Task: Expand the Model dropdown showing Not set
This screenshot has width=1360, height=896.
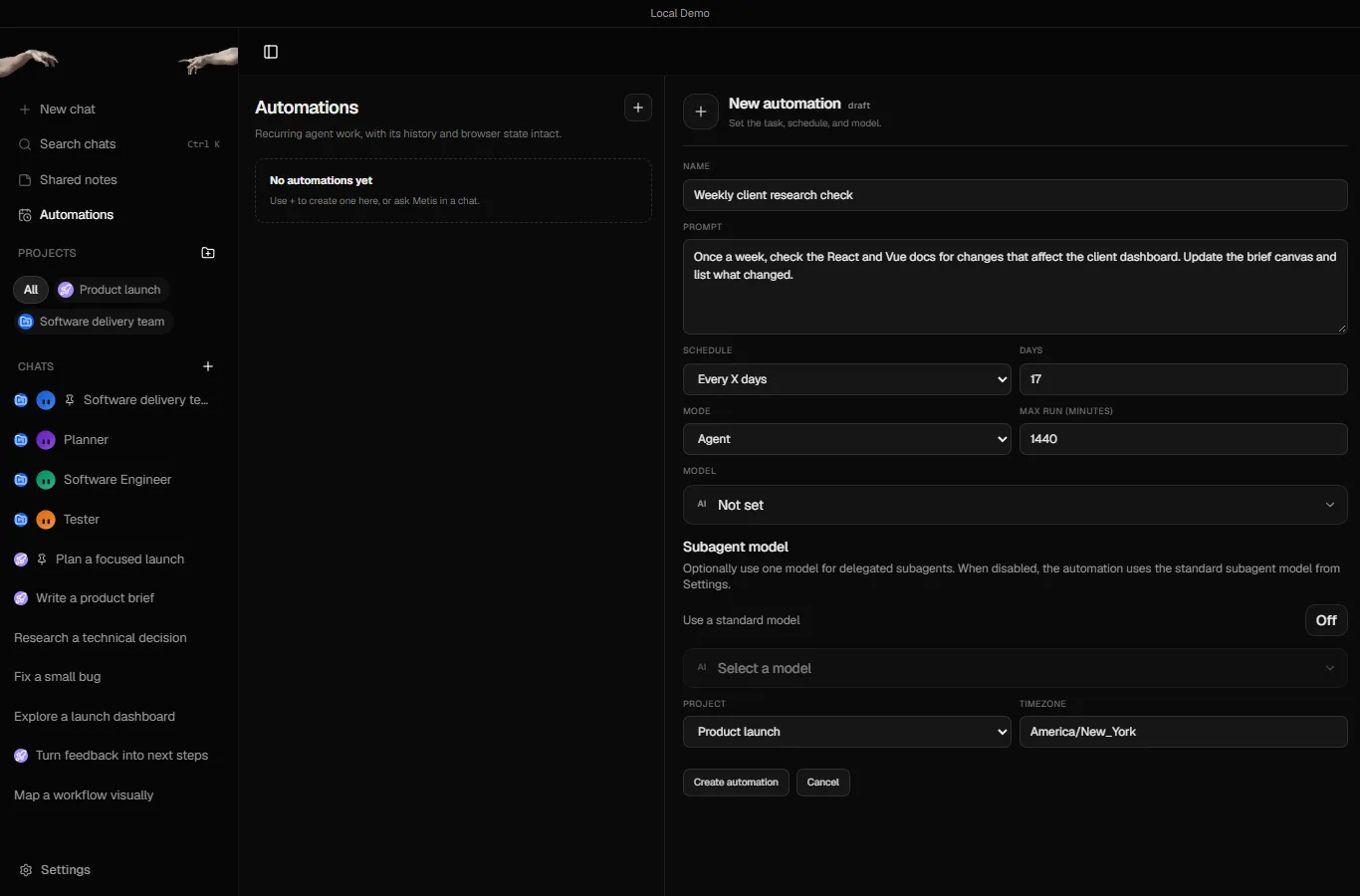Action: click(1016, 505)
